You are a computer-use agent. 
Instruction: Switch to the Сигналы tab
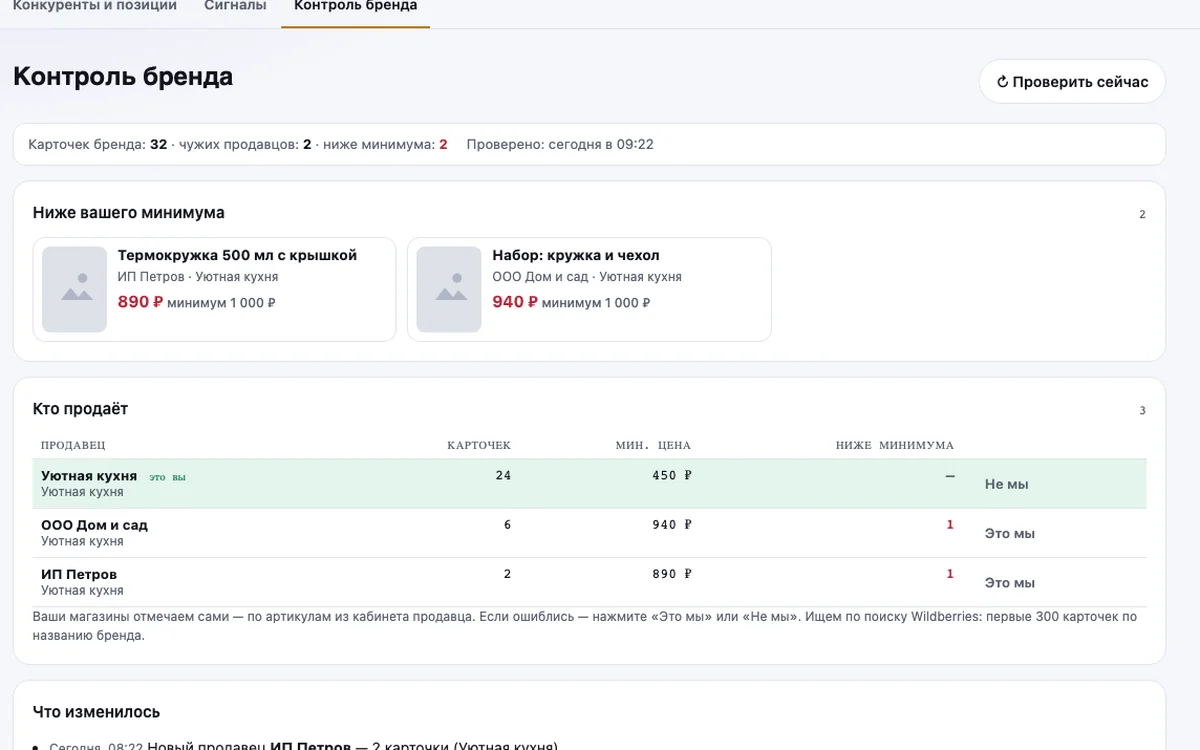[235, 6]
